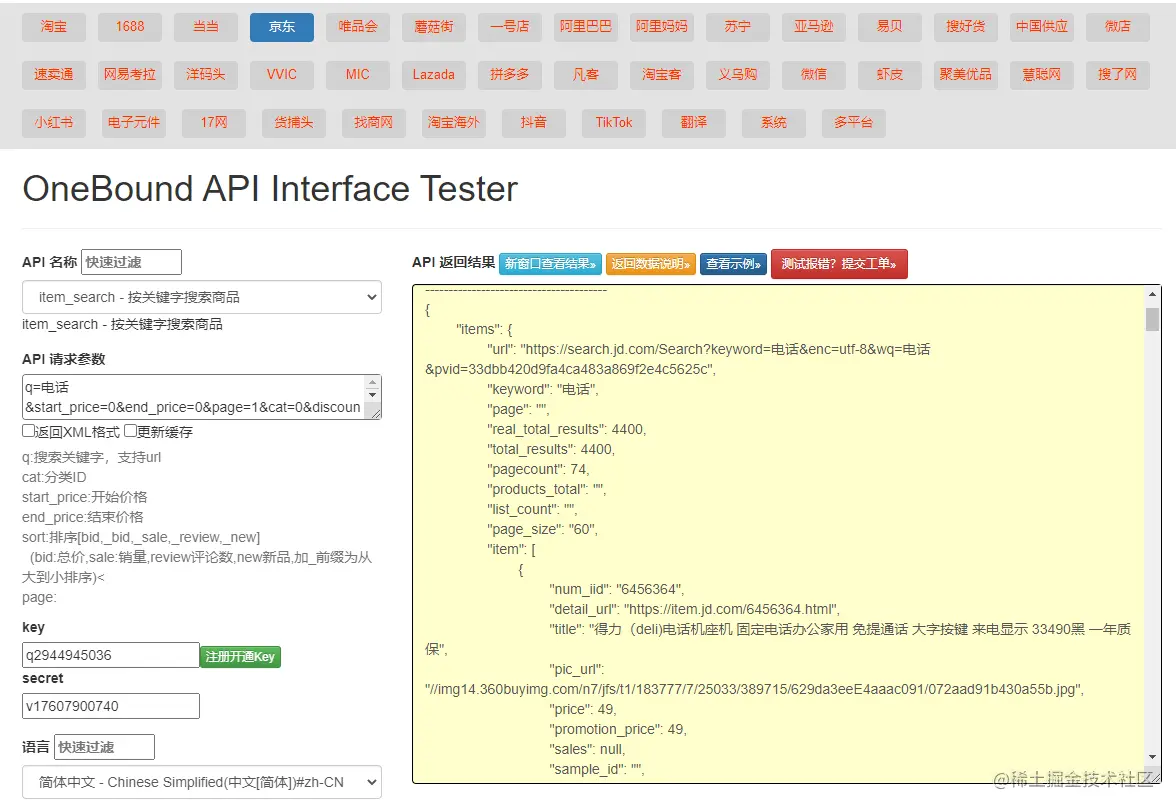Click into the secret input field

(110, 706)
